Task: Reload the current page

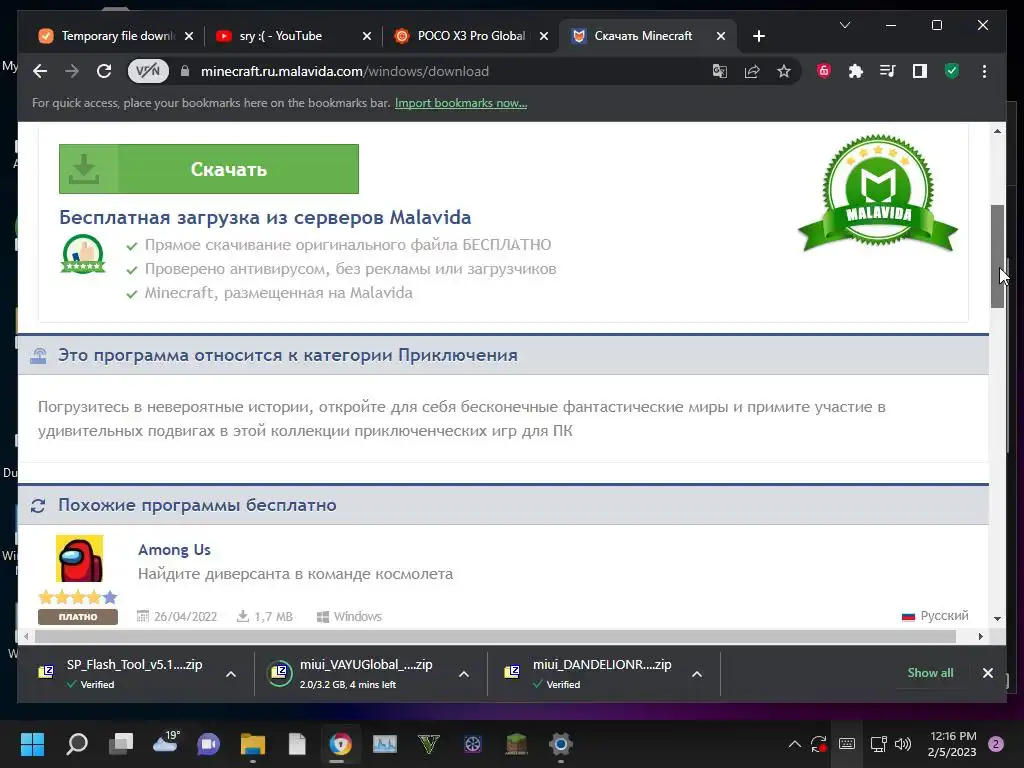Action: pyautogui.click(x=104, y=71)
